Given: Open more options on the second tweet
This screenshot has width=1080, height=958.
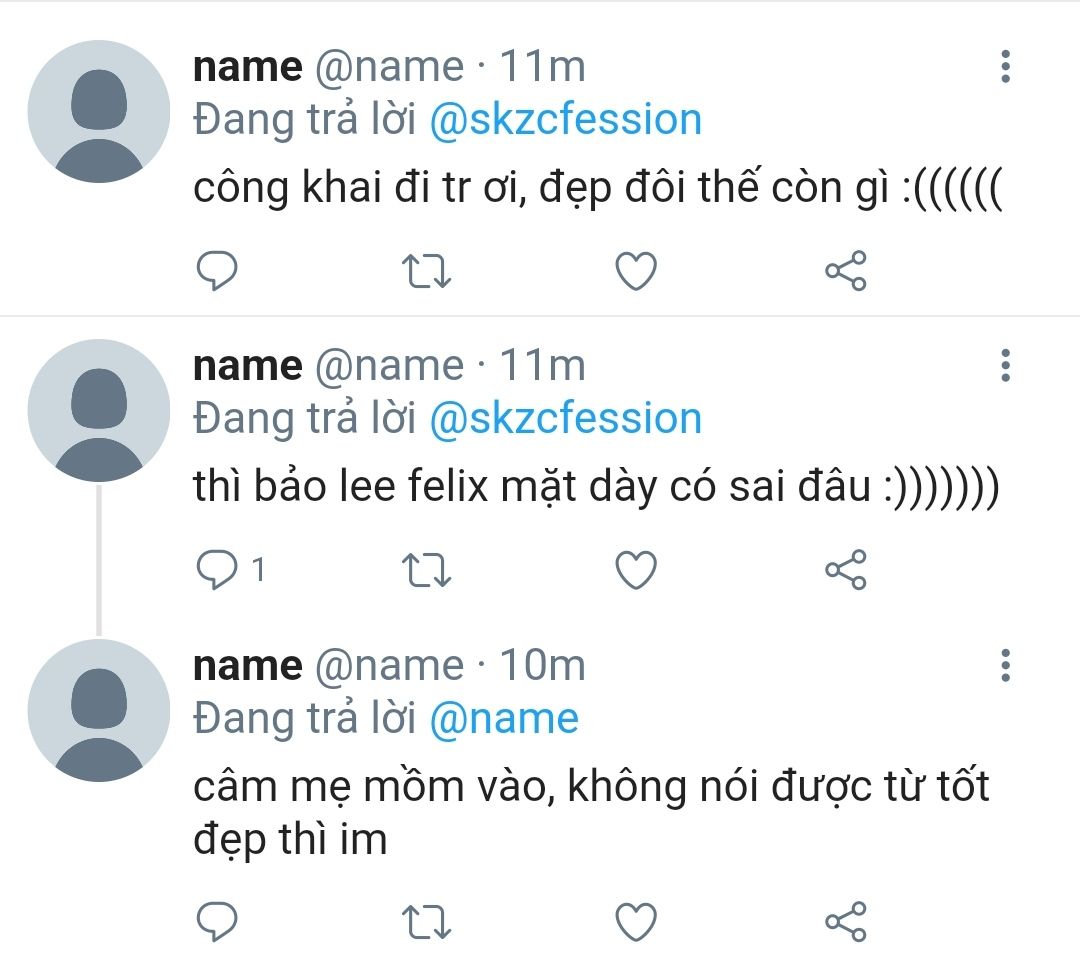Looking at the screenshot, I should coord(1005,365).
